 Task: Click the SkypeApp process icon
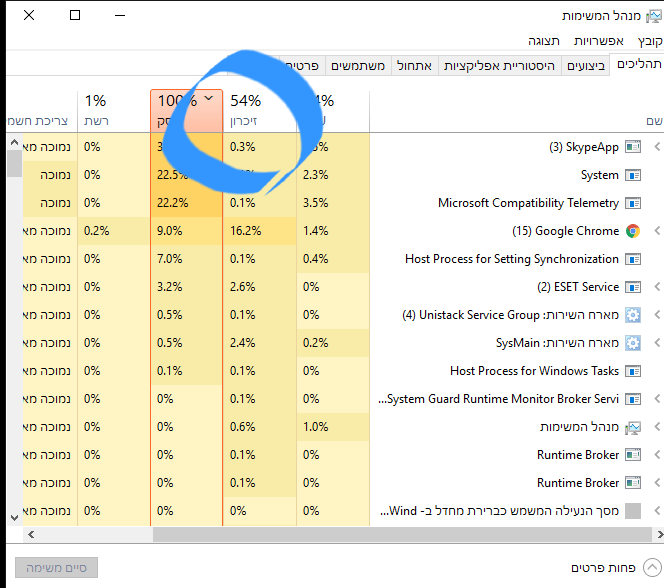(633, 147)
